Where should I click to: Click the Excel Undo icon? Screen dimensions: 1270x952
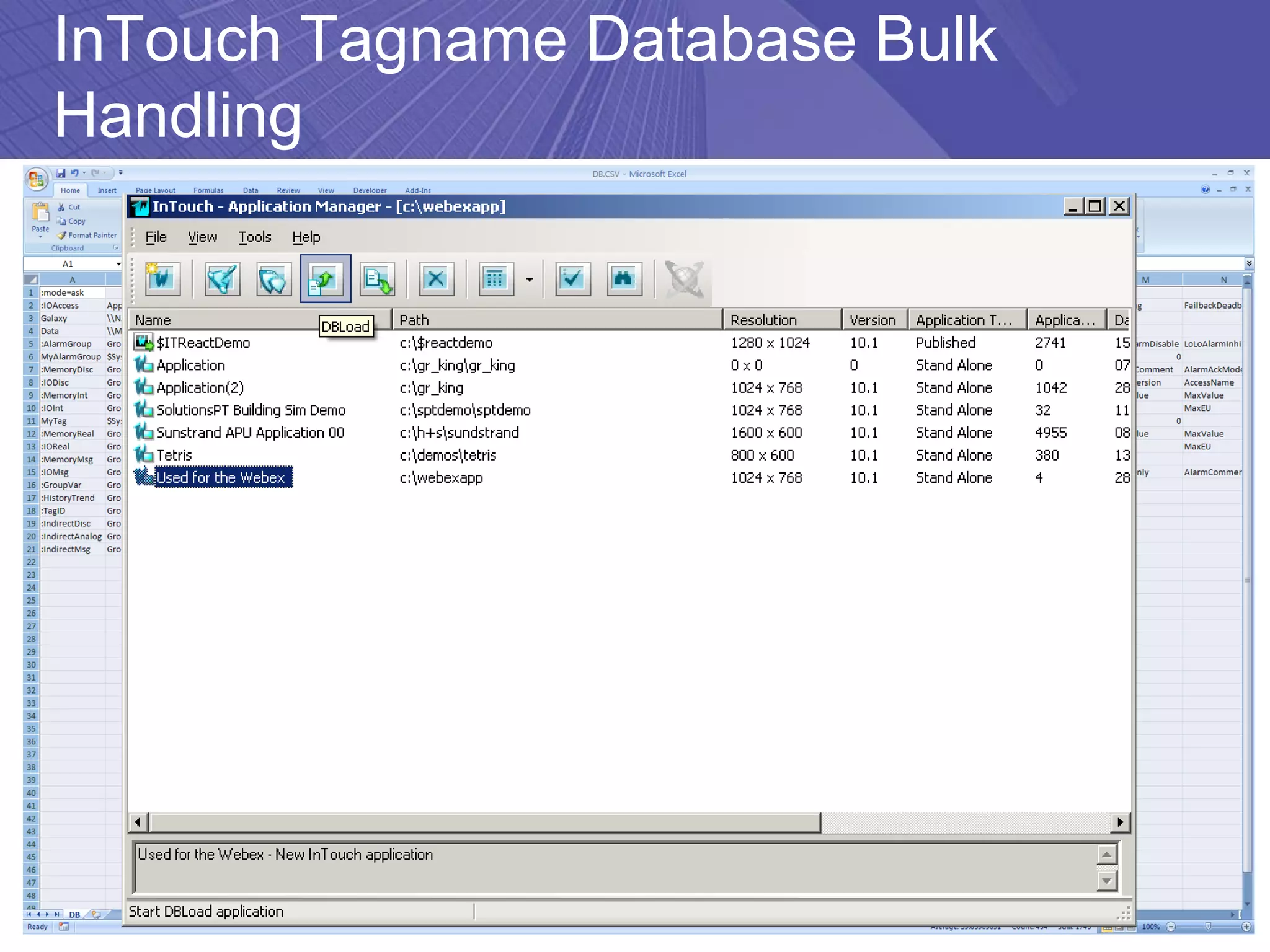pyautogui.click(x=74, y=173)
